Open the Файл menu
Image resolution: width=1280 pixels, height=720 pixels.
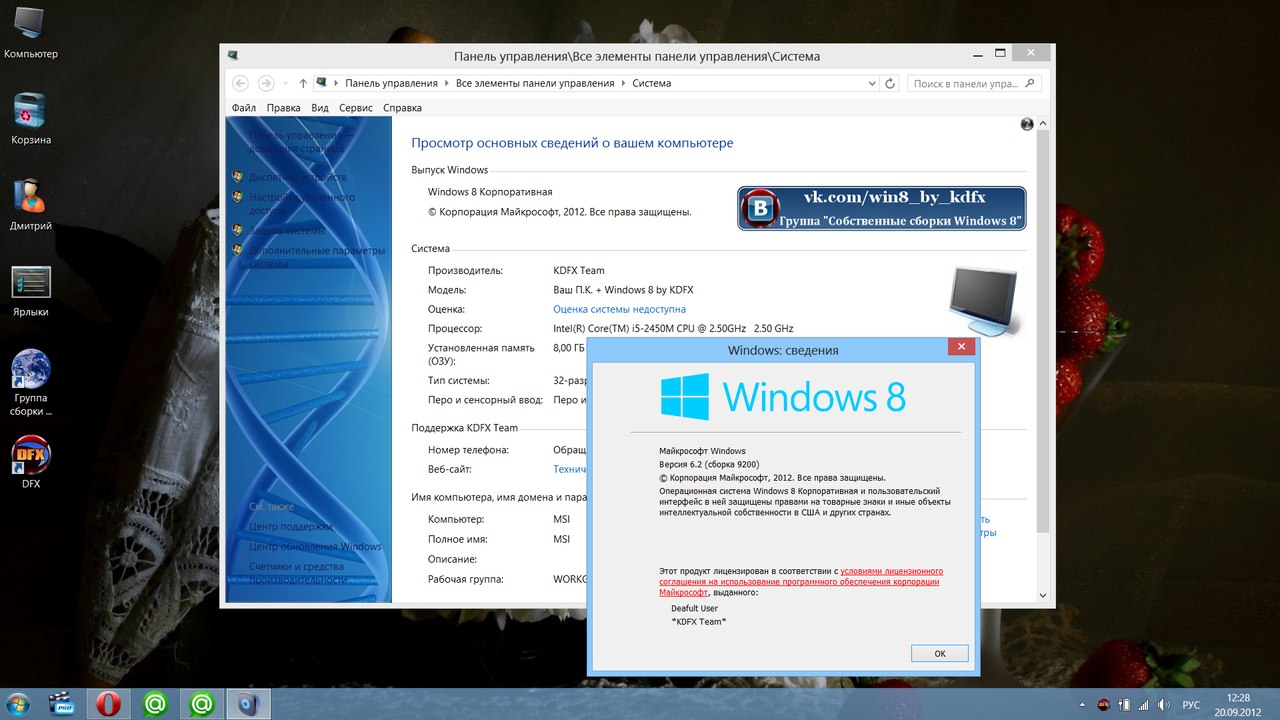click(x=243, y=108)
